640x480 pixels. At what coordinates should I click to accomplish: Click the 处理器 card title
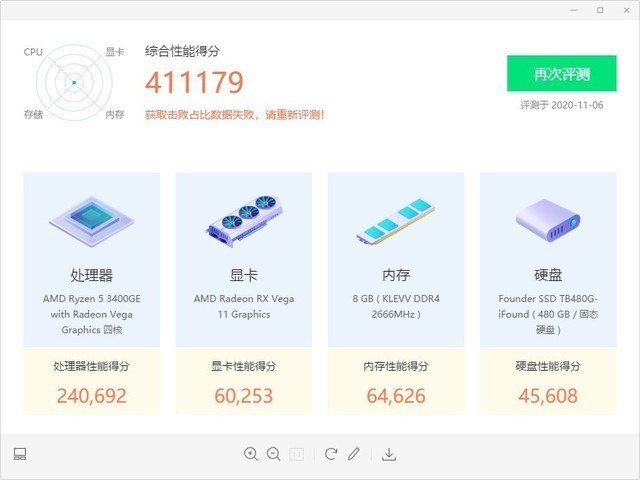click(x=92, y=275)
